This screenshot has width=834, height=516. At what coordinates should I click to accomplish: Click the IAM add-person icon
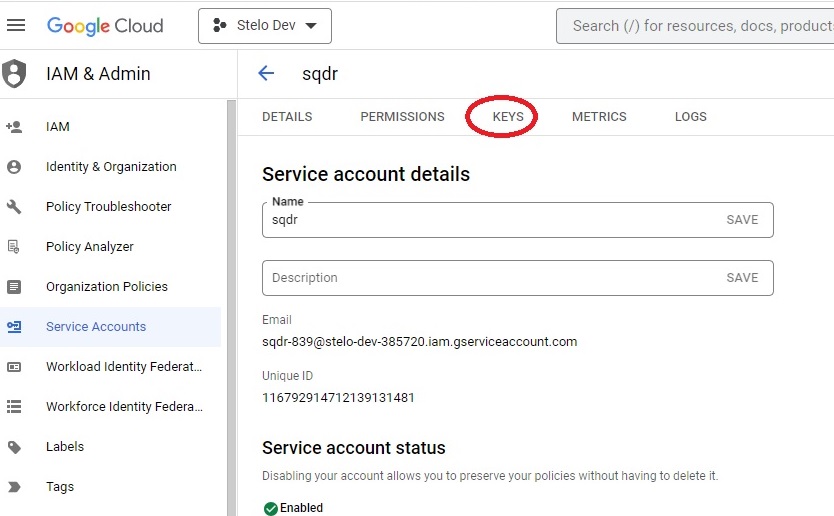click(14, 127)
